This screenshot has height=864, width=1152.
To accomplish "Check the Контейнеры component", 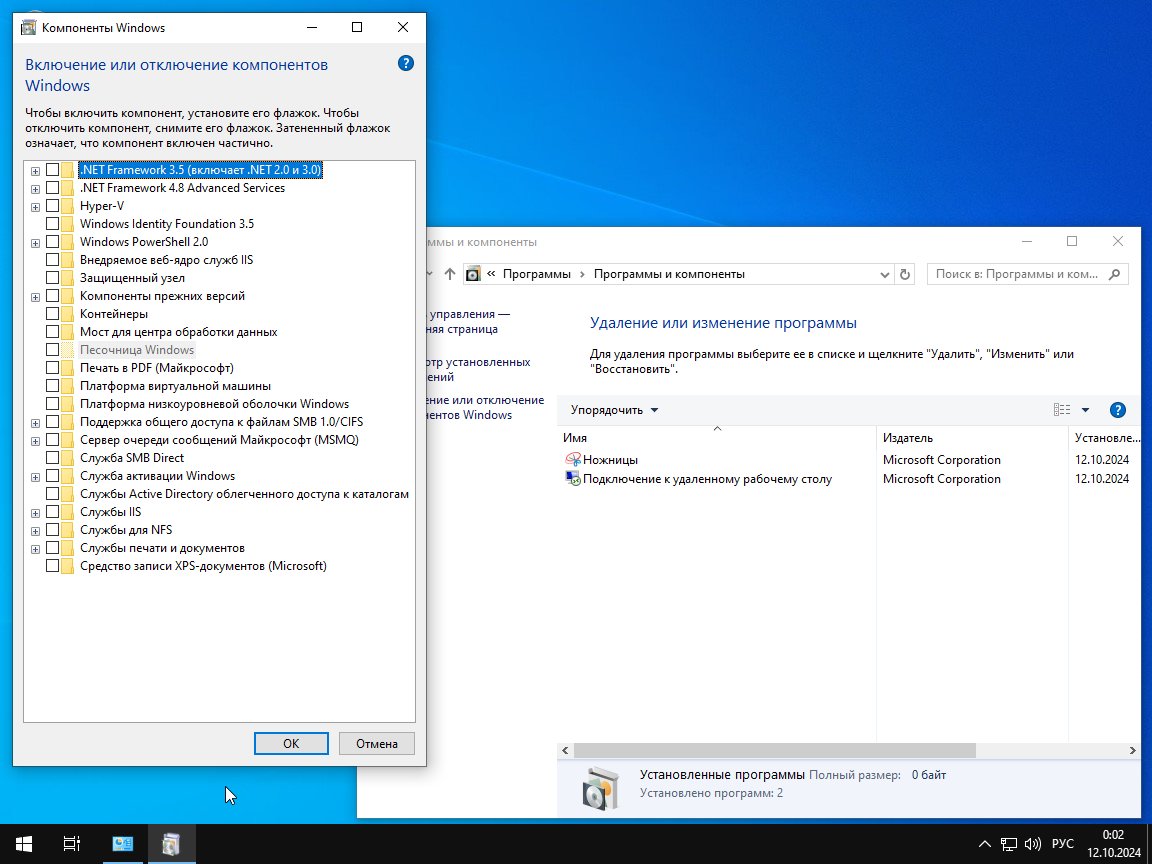I will (x=52, y=314).
